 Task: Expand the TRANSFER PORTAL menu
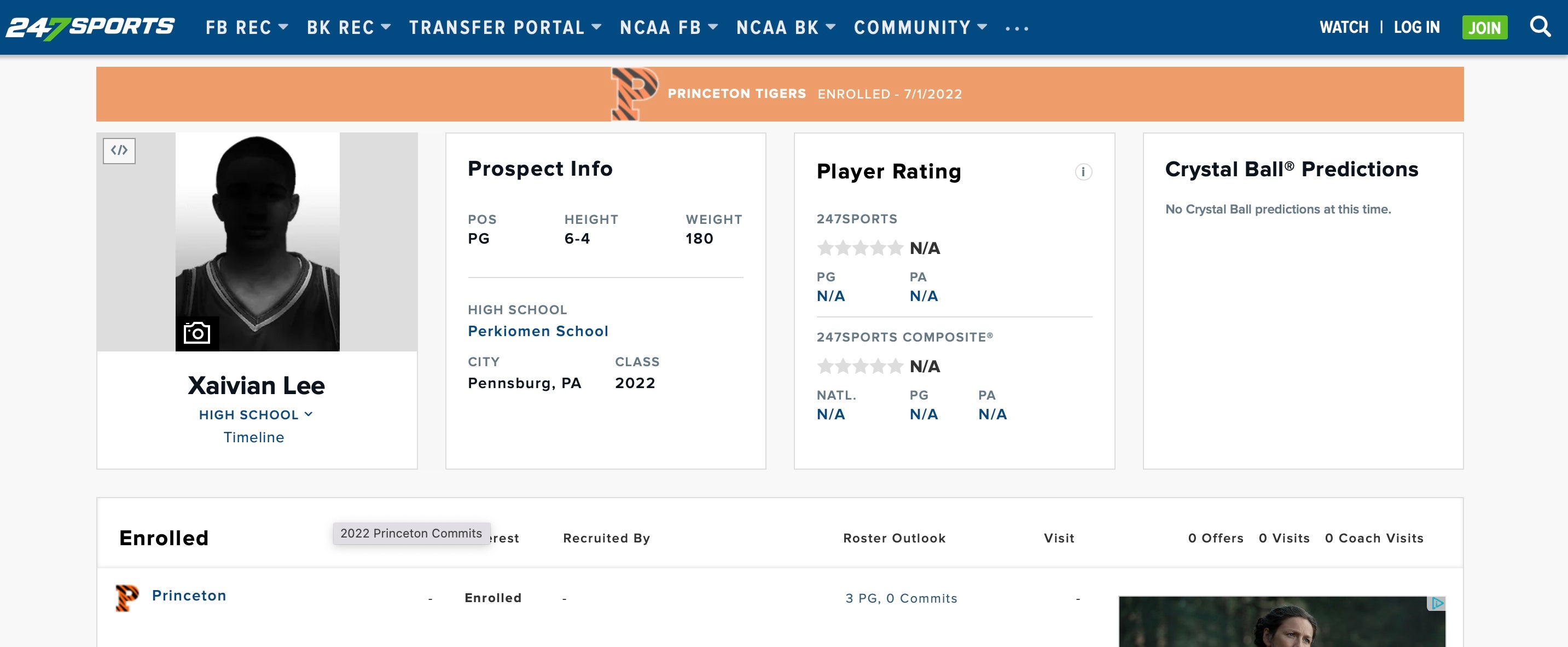click(x=504, y=27)
